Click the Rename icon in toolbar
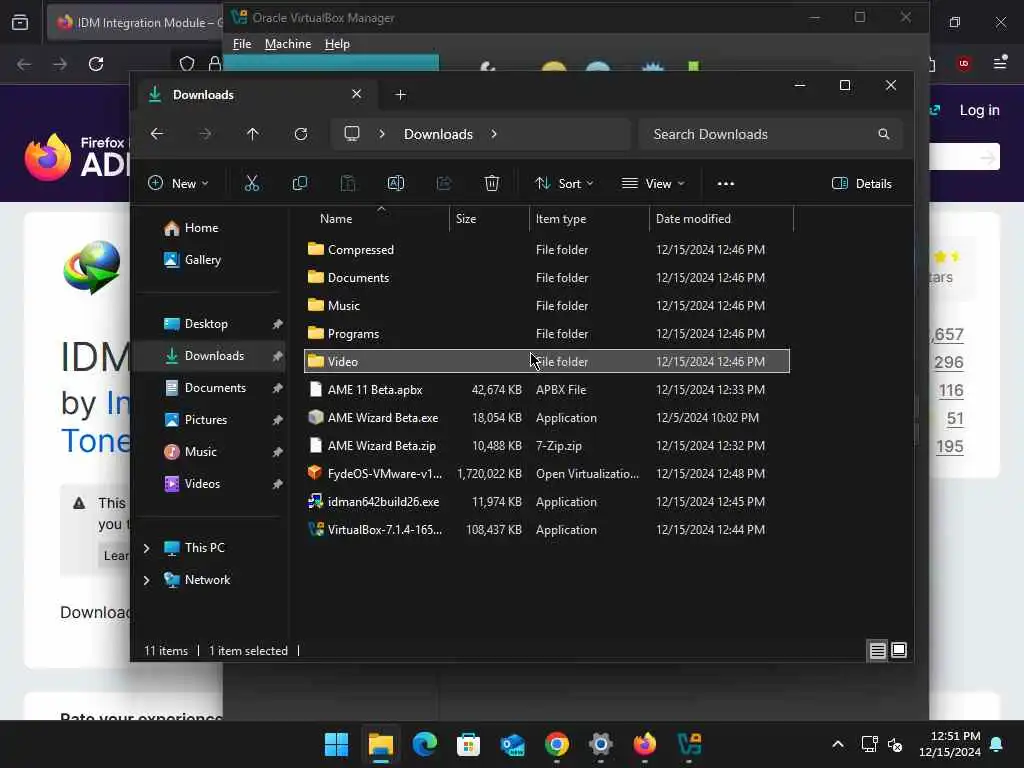The height and width of the screenshot is (768, 1024). tap(396, 184)
